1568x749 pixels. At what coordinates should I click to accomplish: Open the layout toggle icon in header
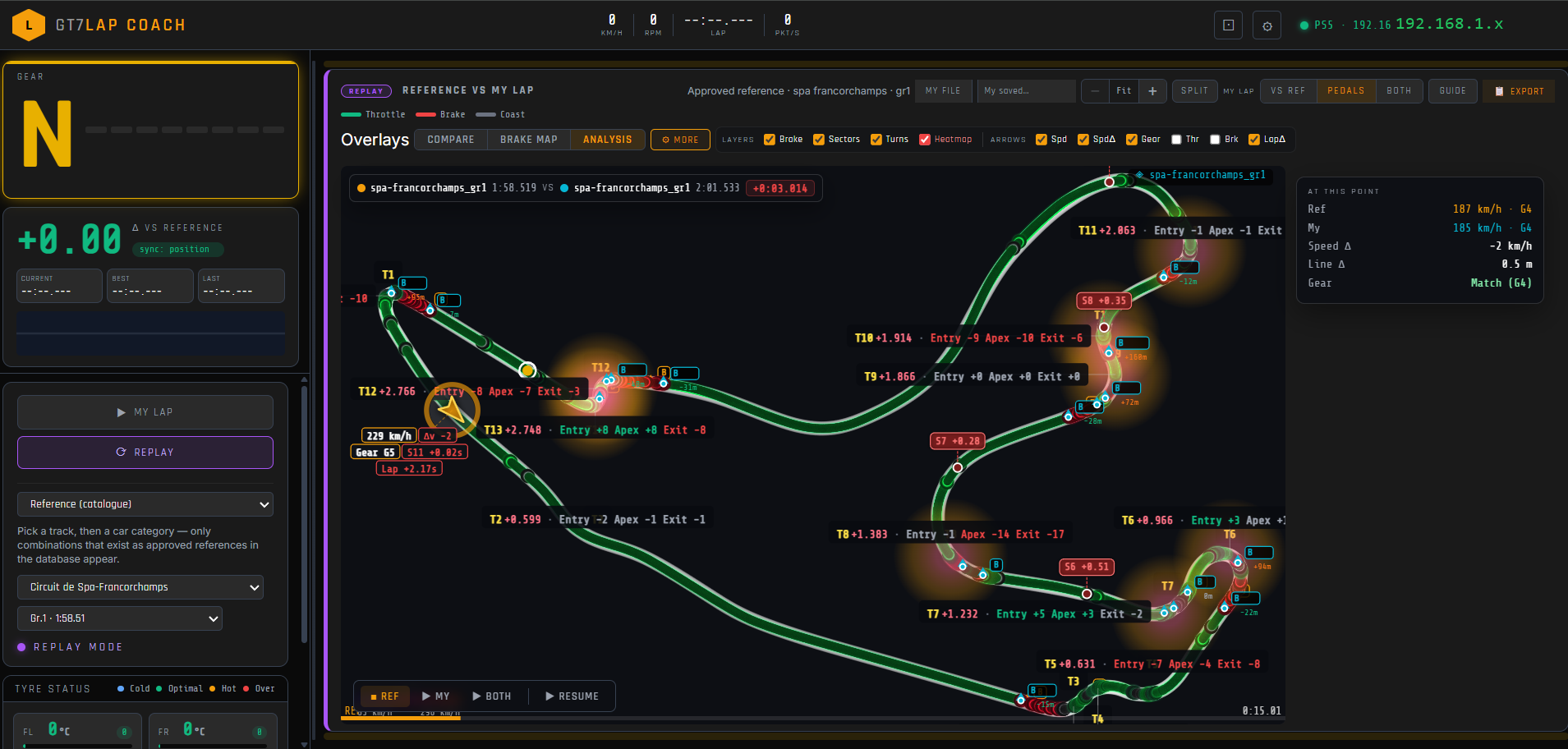tap(1228, 25)
